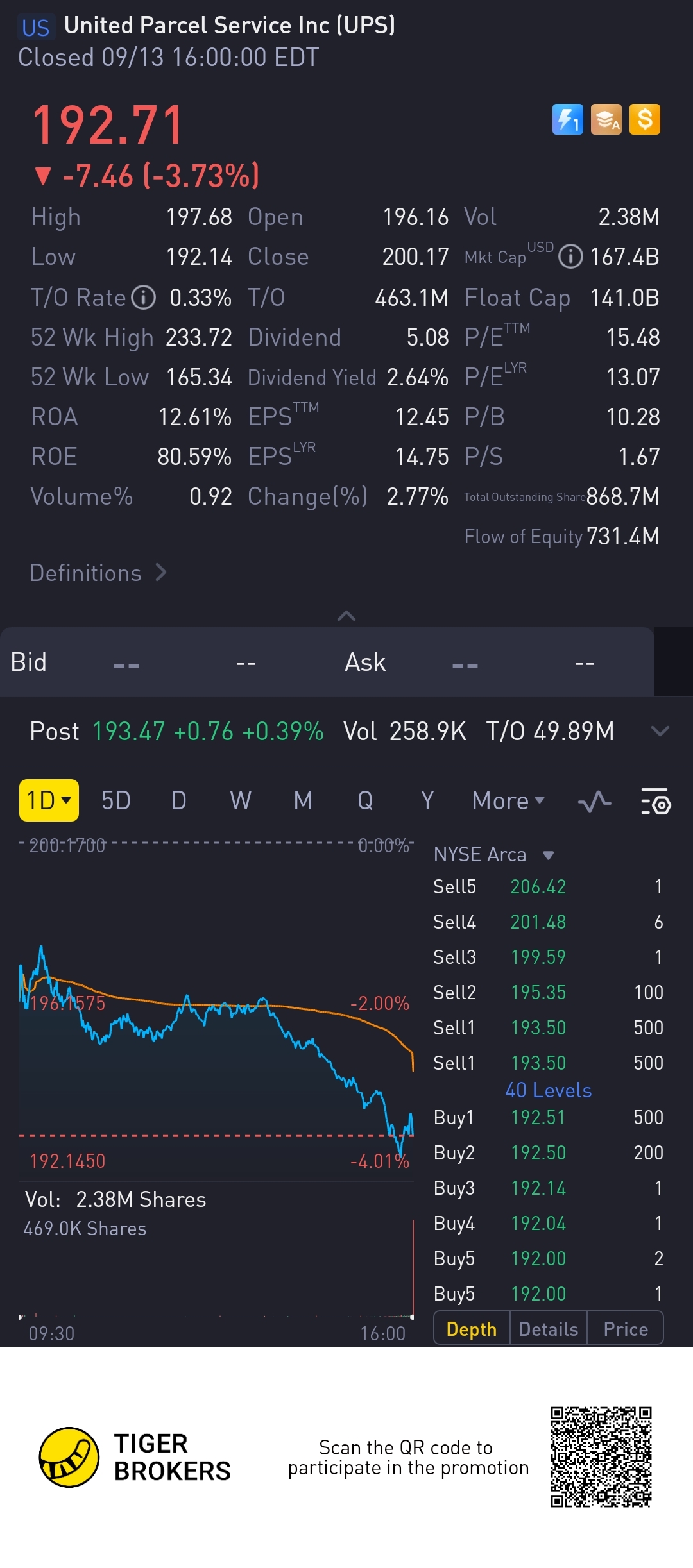Tap the orange stacked layers icon
Image resolution: width=693 pixels, height=1568 pixels.
pyautogui.click(x=606, y=119)
